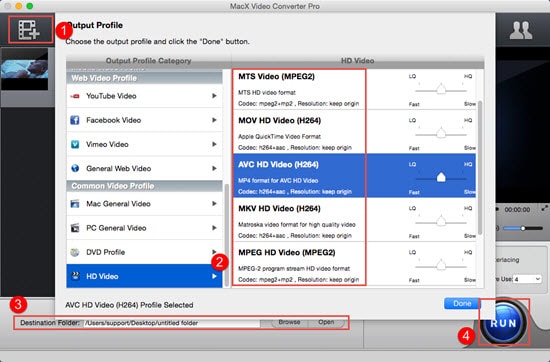Select PC General Video category
The height and width of the screenshot is (362, 550).
pos(144,228)
